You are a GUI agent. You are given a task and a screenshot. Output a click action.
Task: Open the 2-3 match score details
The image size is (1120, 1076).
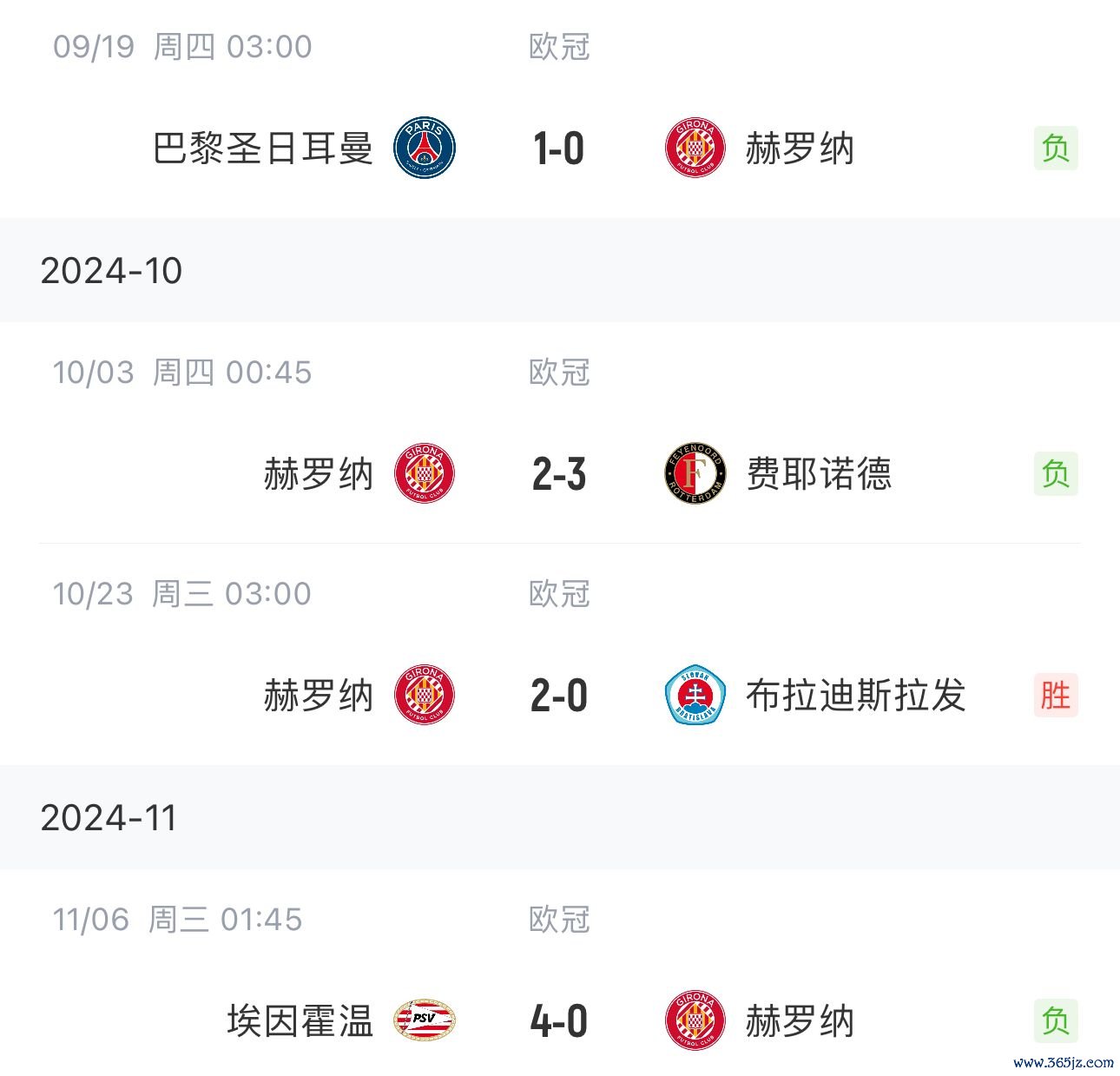(x=559, y=474)
